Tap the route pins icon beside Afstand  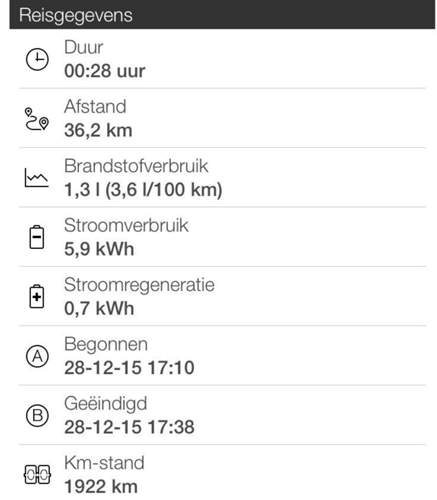click(37, 119)
